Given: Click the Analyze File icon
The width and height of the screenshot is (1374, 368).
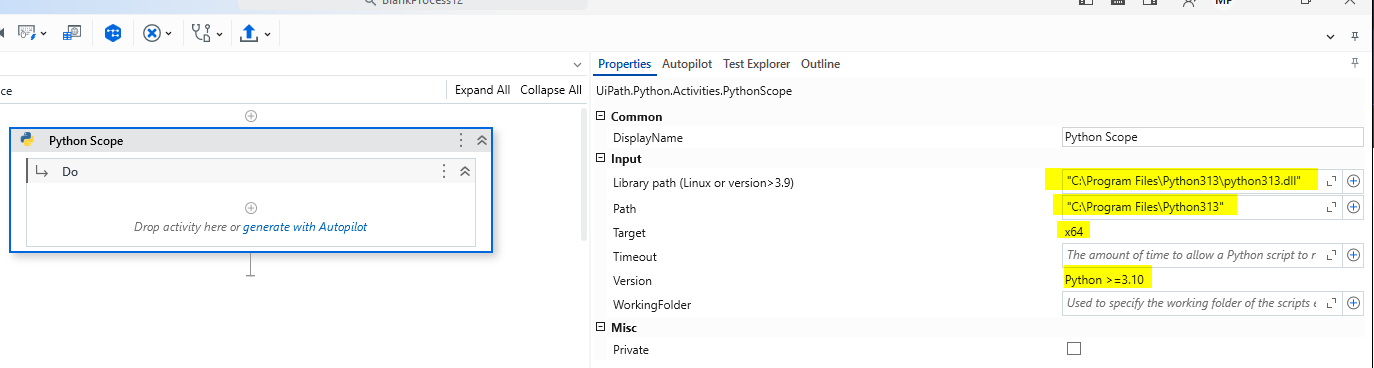Looking at the screenshot, I should pos(201,33).
